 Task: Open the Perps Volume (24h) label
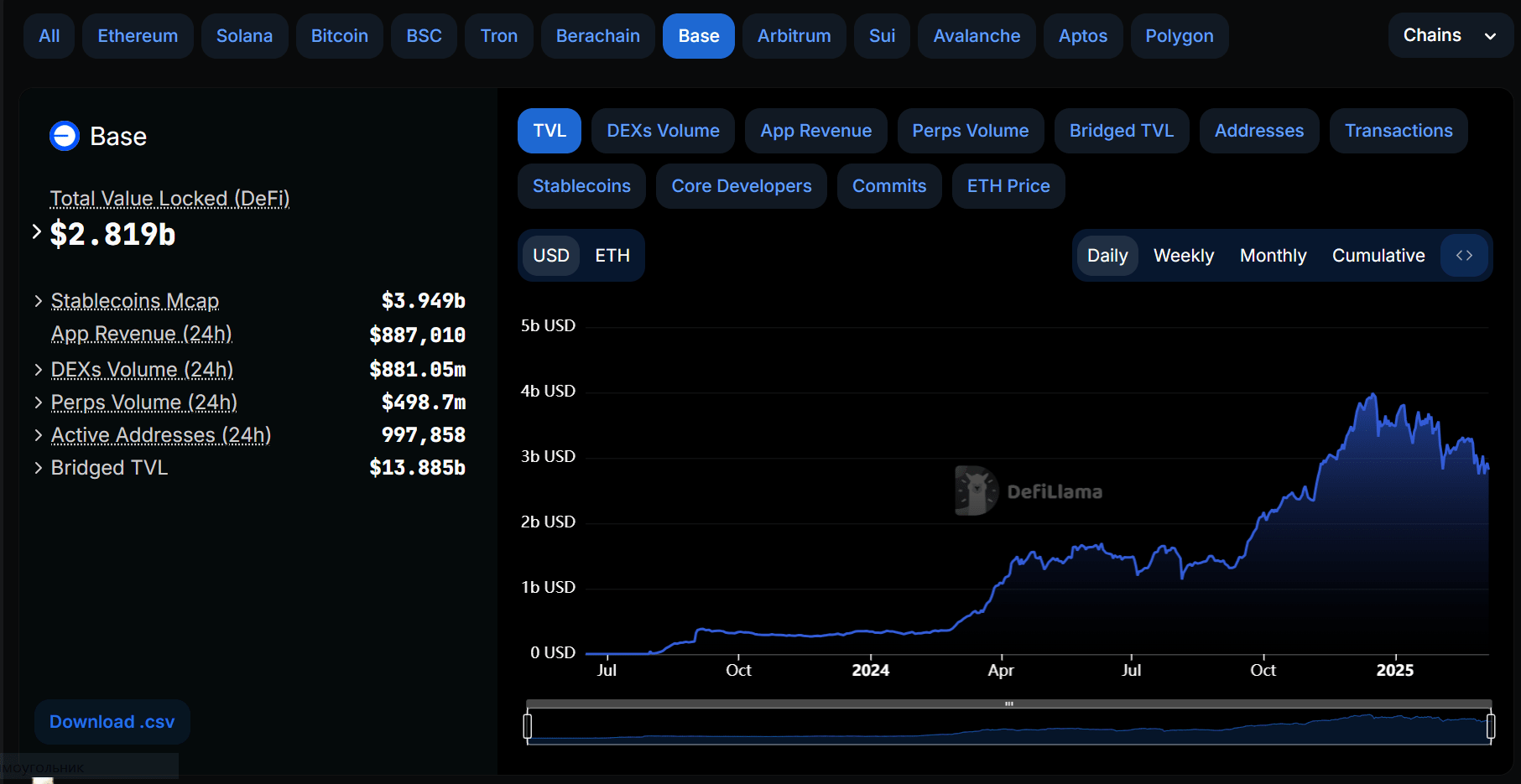coord(144,402)
